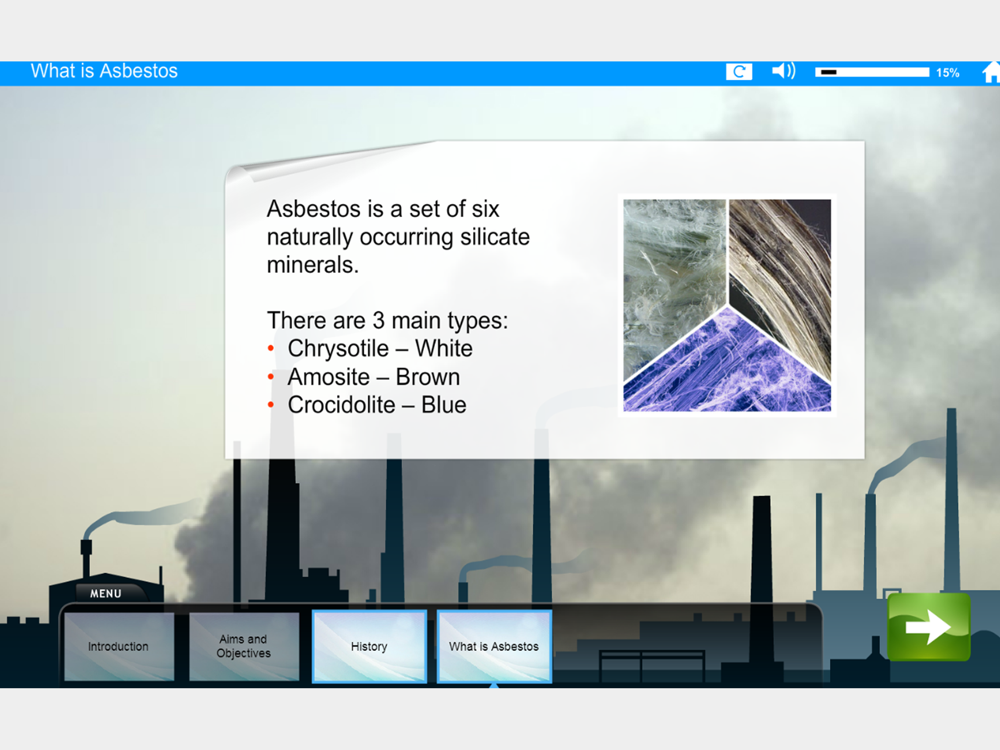Go to the home icon
The image size is (1000, 750).
pyautogui.click(x=990, y=72)
